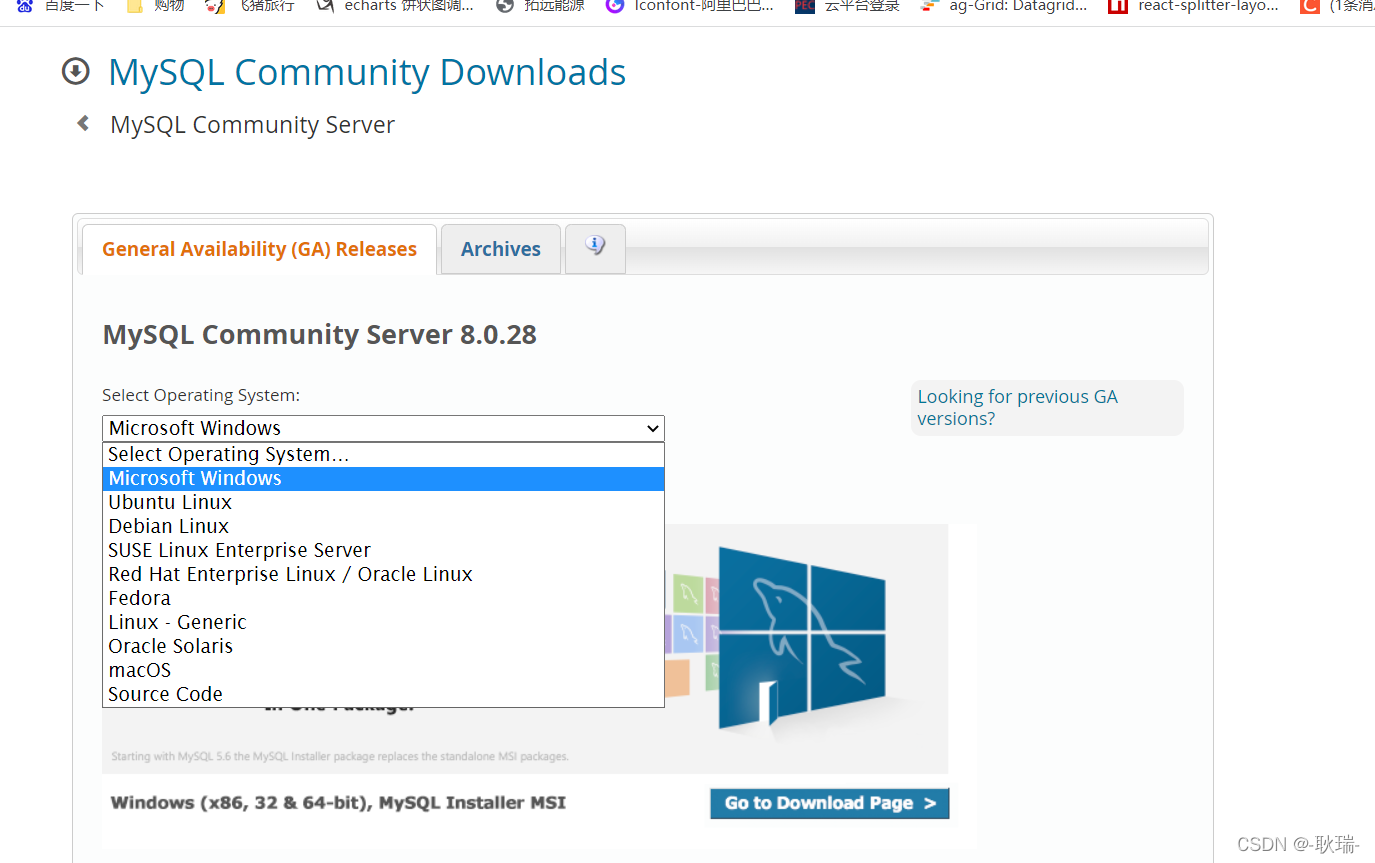1375x863 pixels.
Task: Click the MySQL Windows dolphin logo image
Action: [x=802, y=640]
